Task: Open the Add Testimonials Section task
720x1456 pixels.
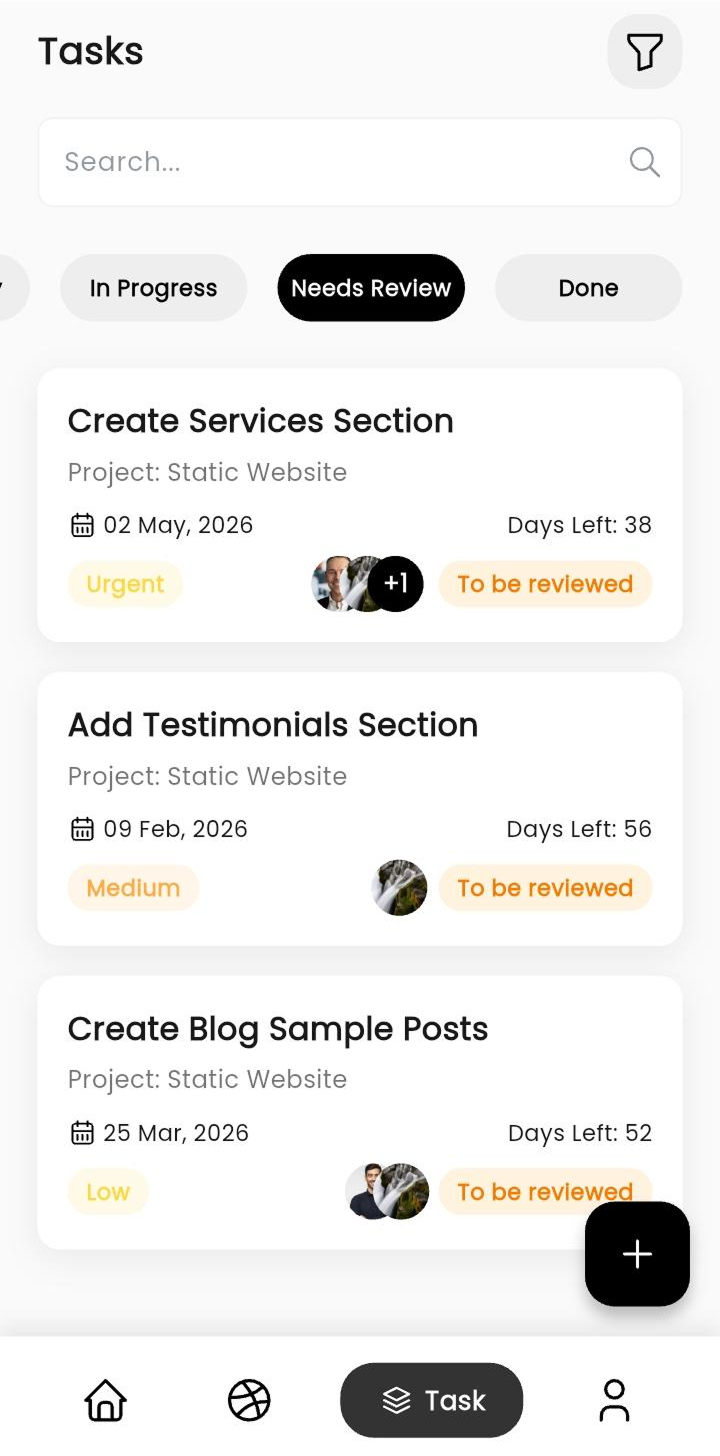Action: (x=360, y=809)
